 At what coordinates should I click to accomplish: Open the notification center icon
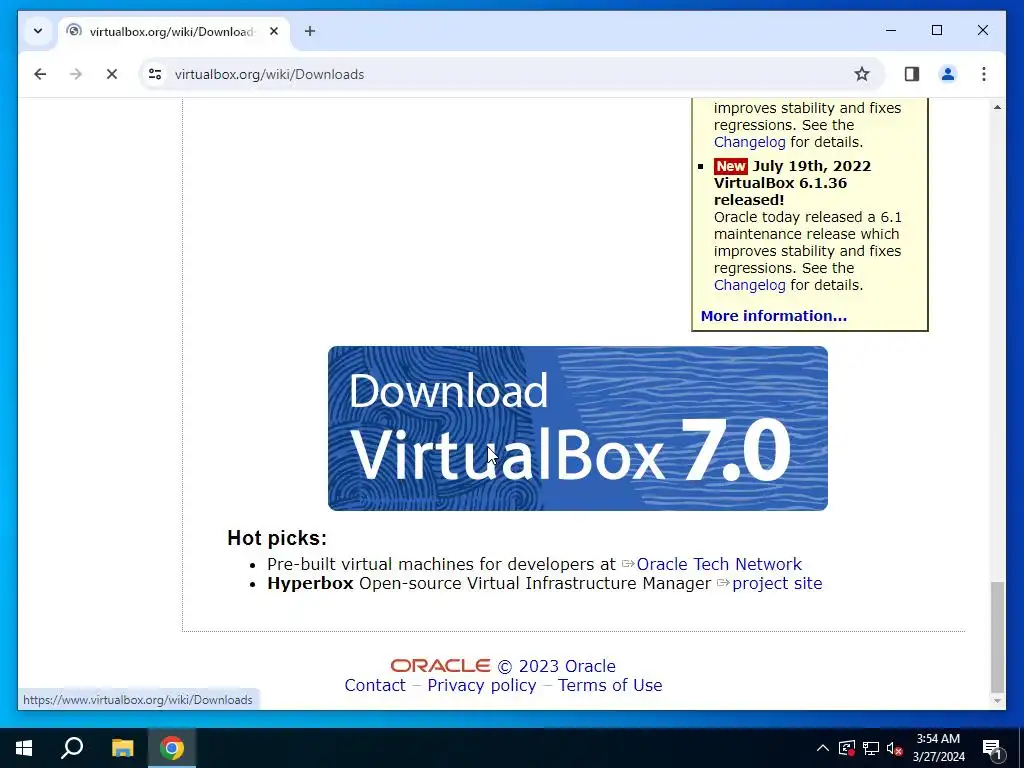point(992,748)
